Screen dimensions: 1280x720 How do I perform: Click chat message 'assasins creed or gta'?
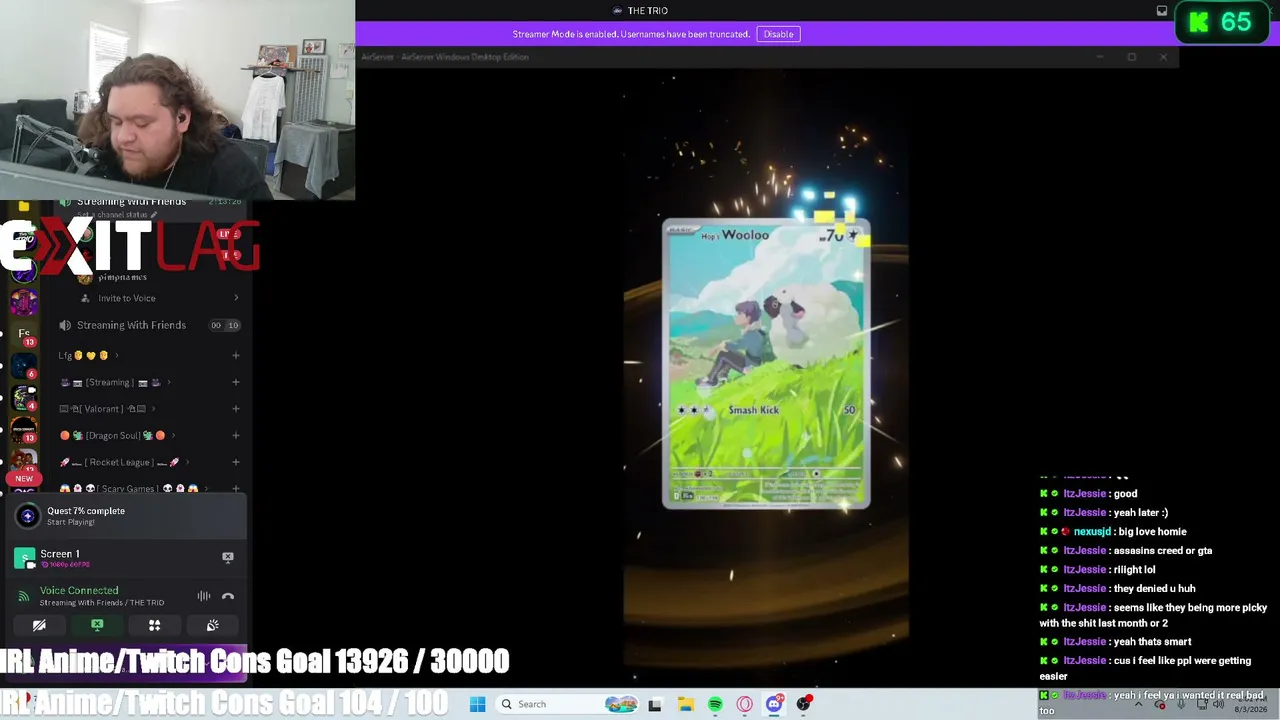coord(1162,551)
